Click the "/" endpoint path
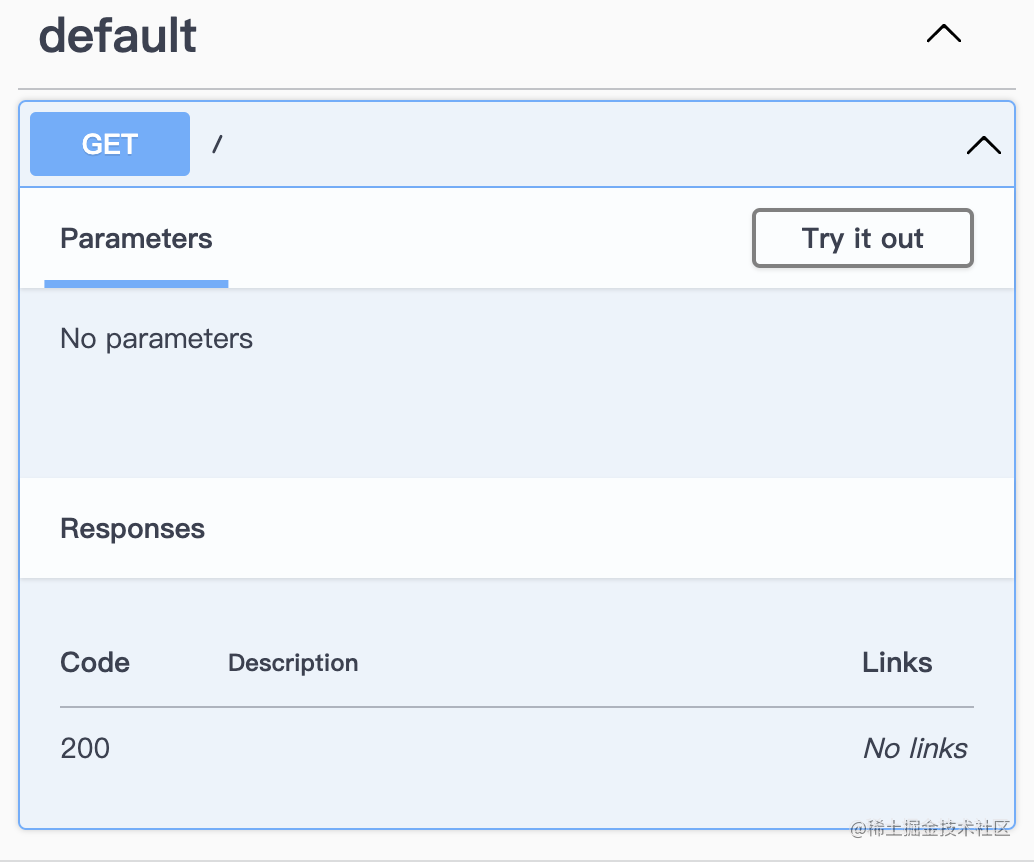Image resolution: width=1034 pixels, height=862 pixels. 217,144
